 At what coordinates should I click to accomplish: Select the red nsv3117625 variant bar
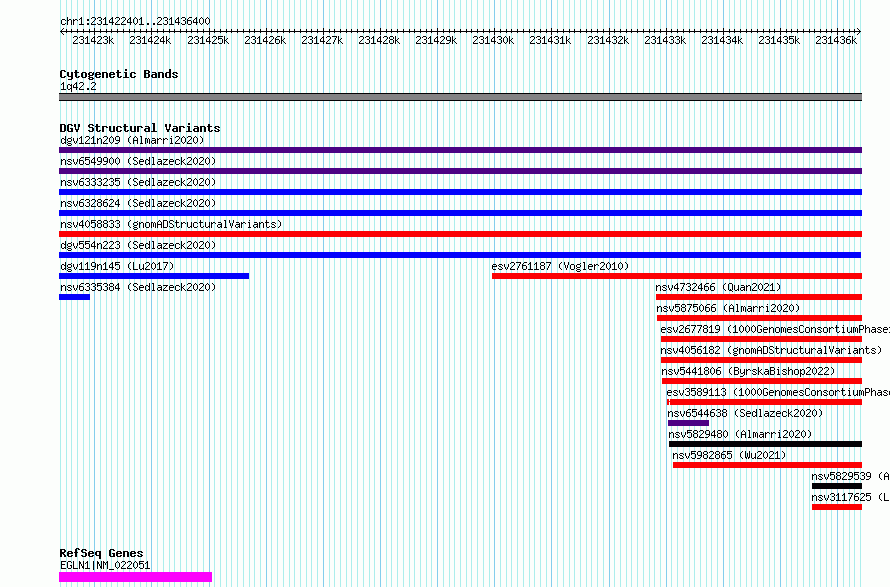[837, 507]
